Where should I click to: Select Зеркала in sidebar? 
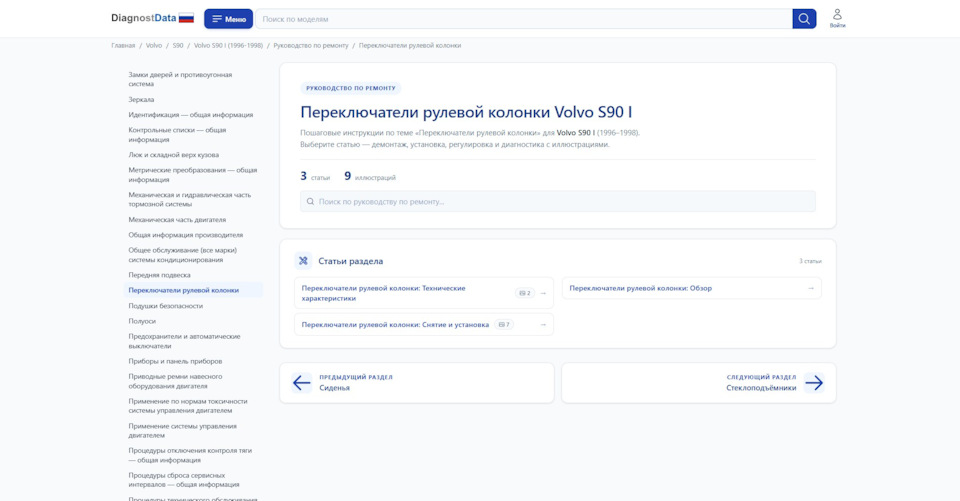pos(193,99)
